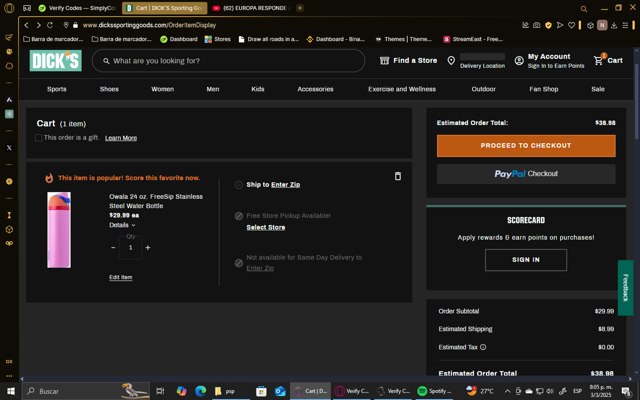Click the quantity input field

(131, 247)
